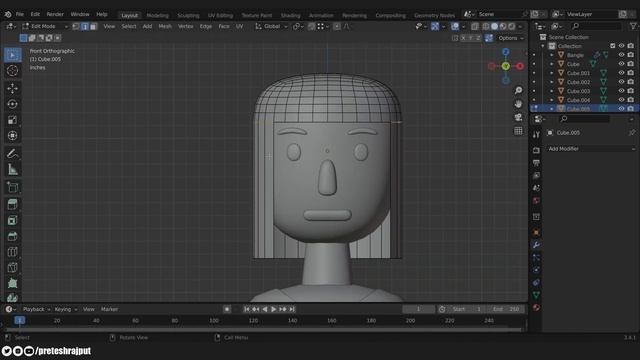
Task: Open the Blender logo menu
Action: (8, 14)
